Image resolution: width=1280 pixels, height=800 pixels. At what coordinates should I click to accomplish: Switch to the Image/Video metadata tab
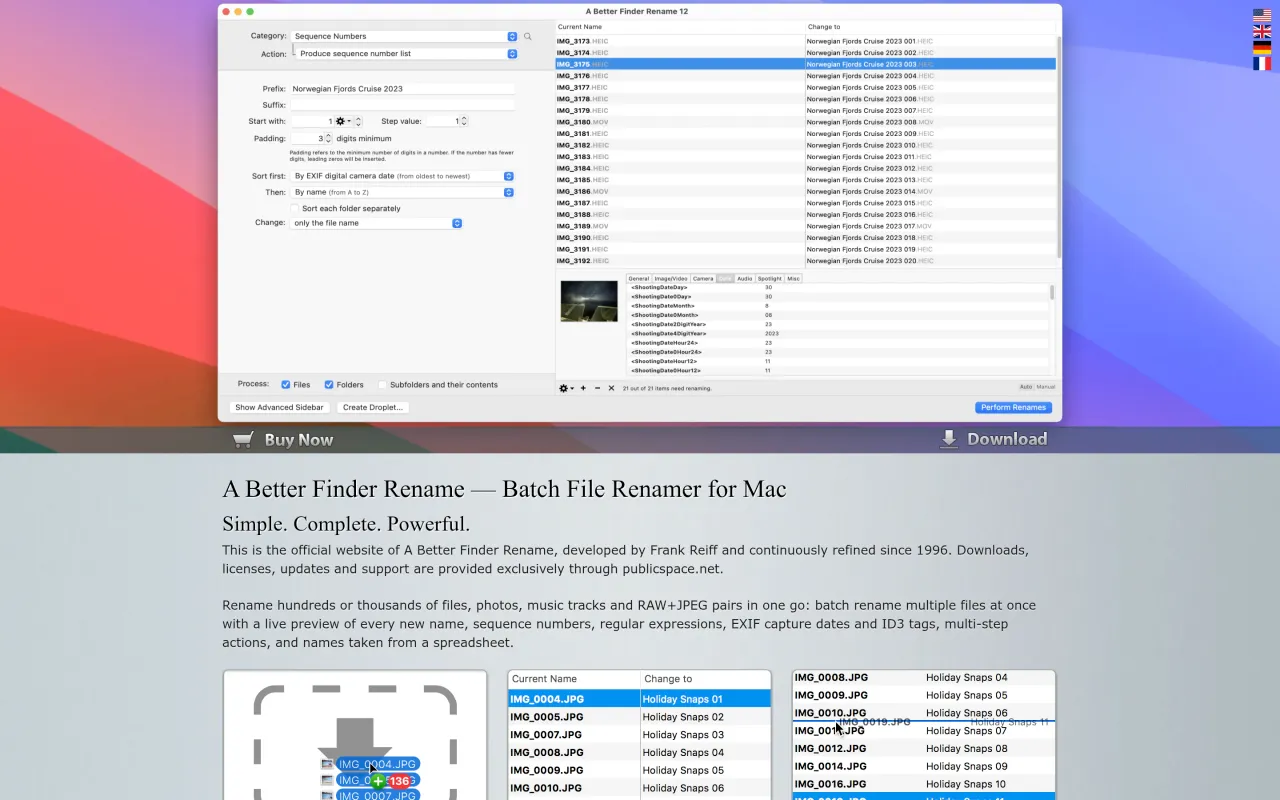671,279
